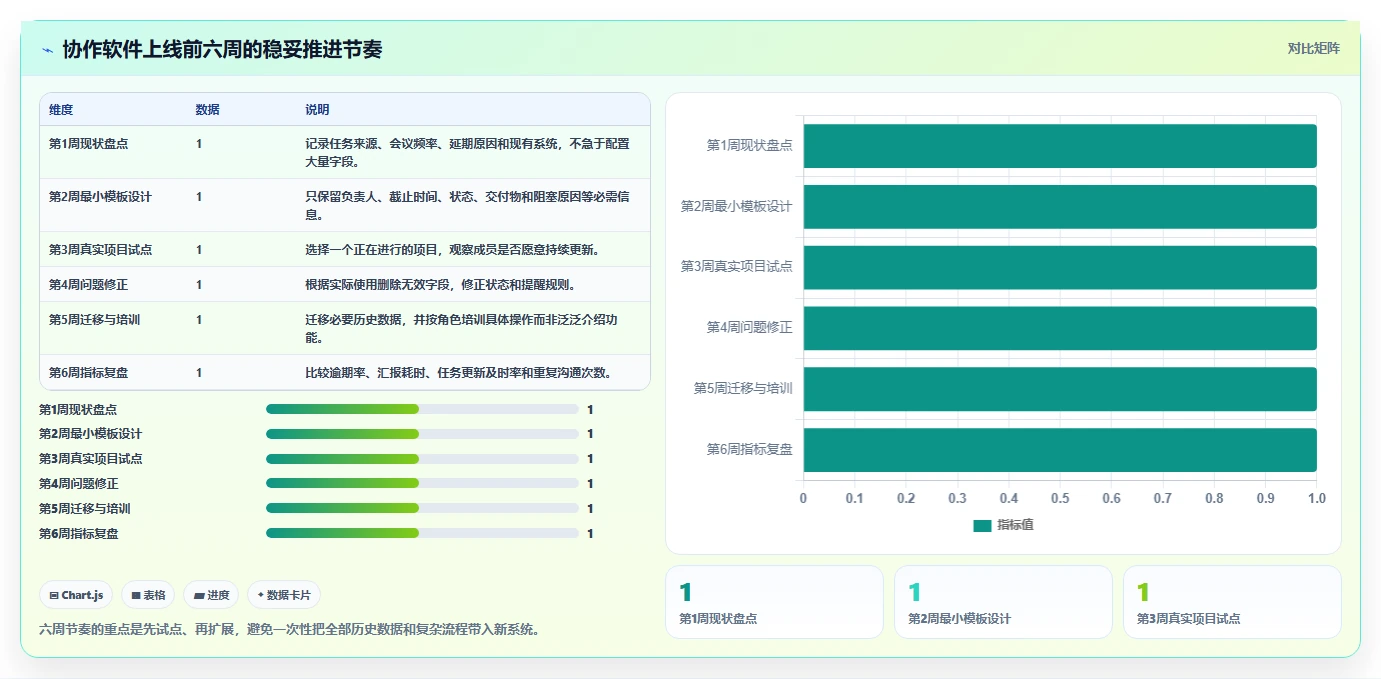Click the icon inside the Chart.js chip
Viewport: 1381px width, 679px height.
[54, 595]
